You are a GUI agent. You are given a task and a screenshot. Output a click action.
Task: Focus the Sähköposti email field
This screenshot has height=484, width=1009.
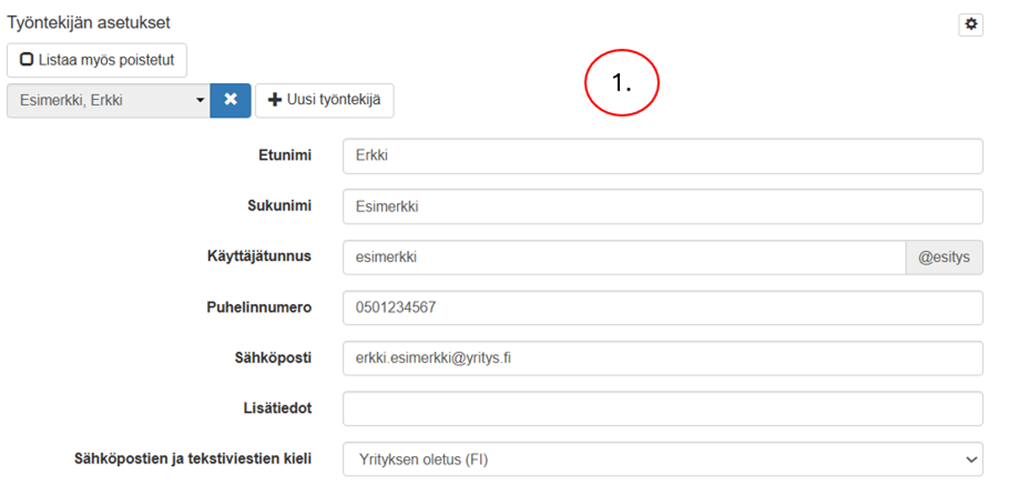point(662,358)
